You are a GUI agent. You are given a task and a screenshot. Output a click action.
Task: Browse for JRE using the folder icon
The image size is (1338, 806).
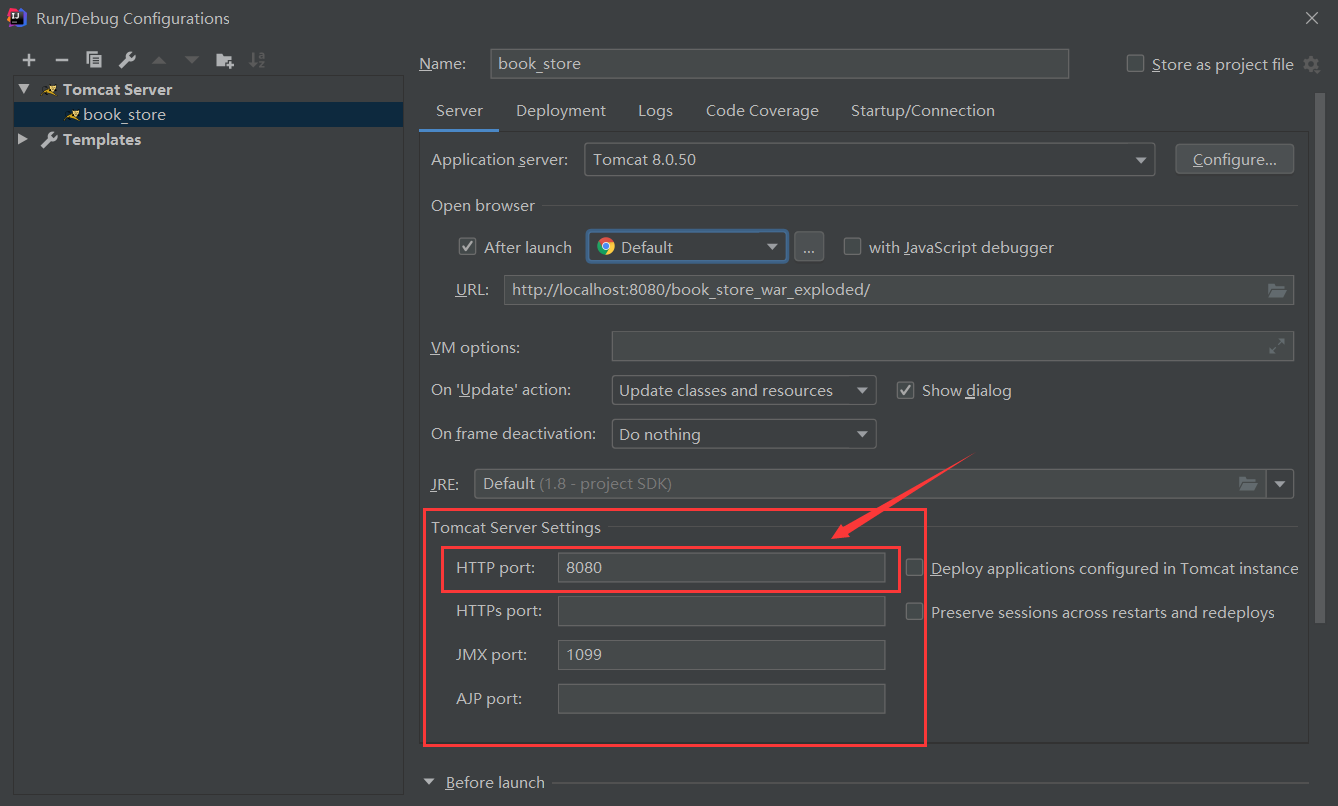pyautogui.click(x=1248, y=483)
